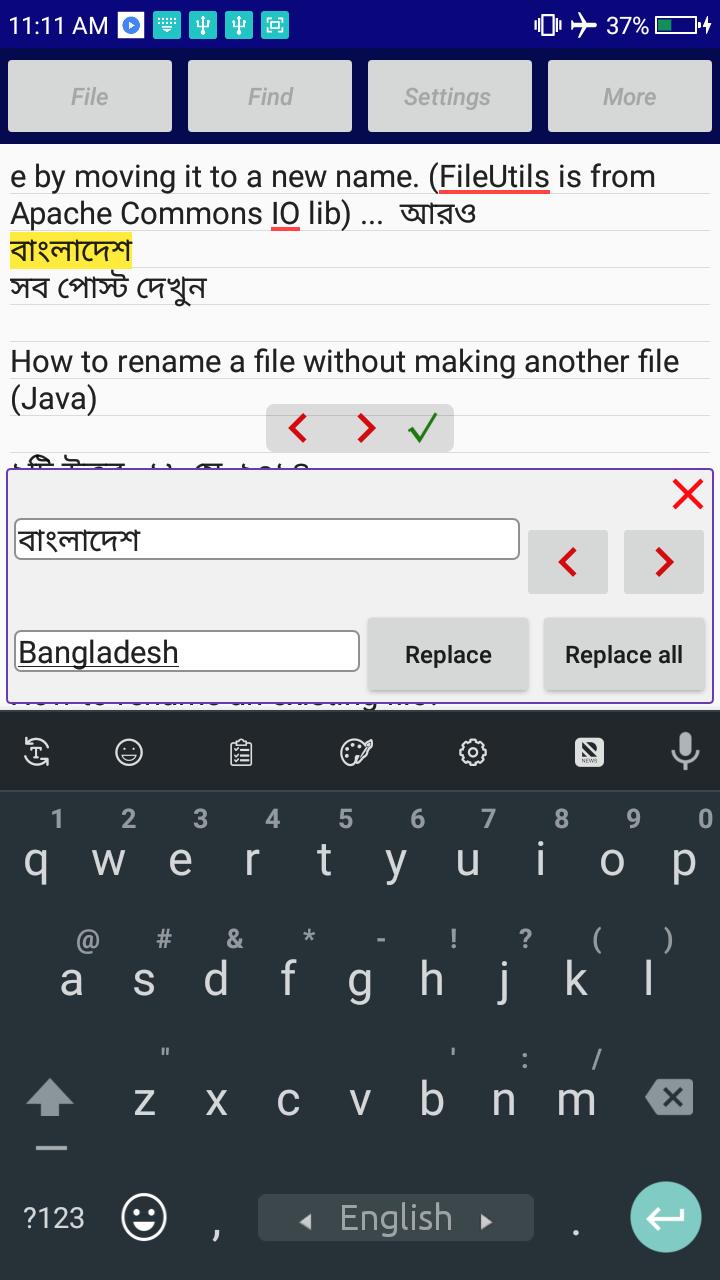Open keyboard clipboard icon
This screenshot has height=1280, width=720.
[x=241, y=752]
